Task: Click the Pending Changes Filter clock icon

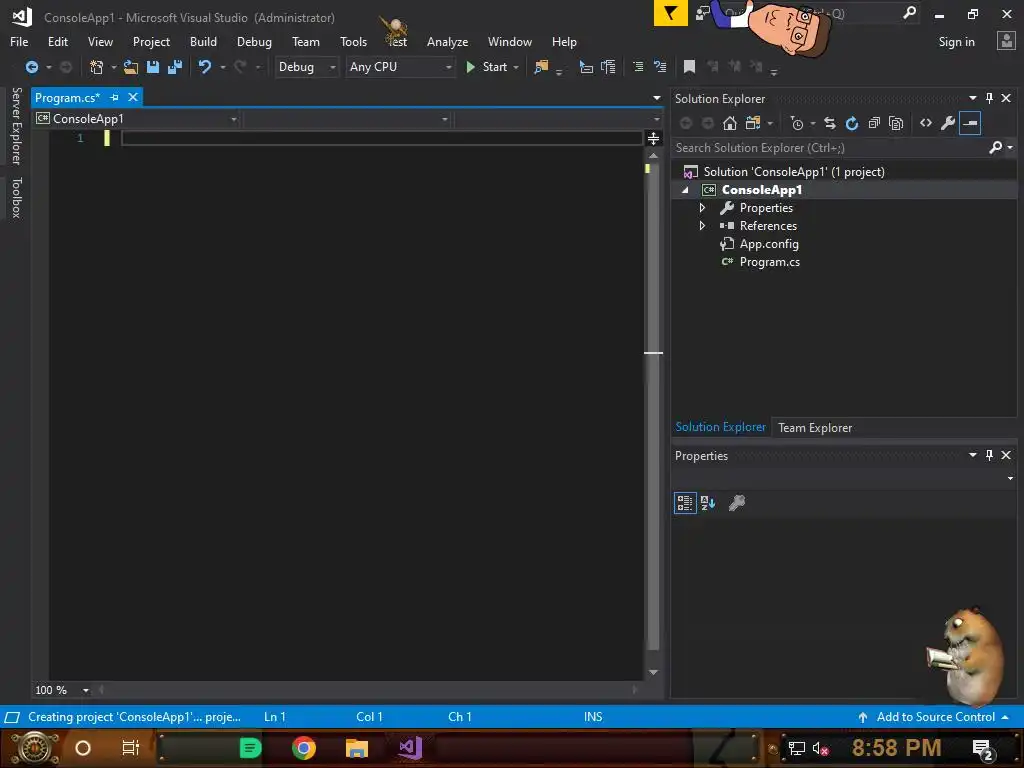Action: [797, 123]
